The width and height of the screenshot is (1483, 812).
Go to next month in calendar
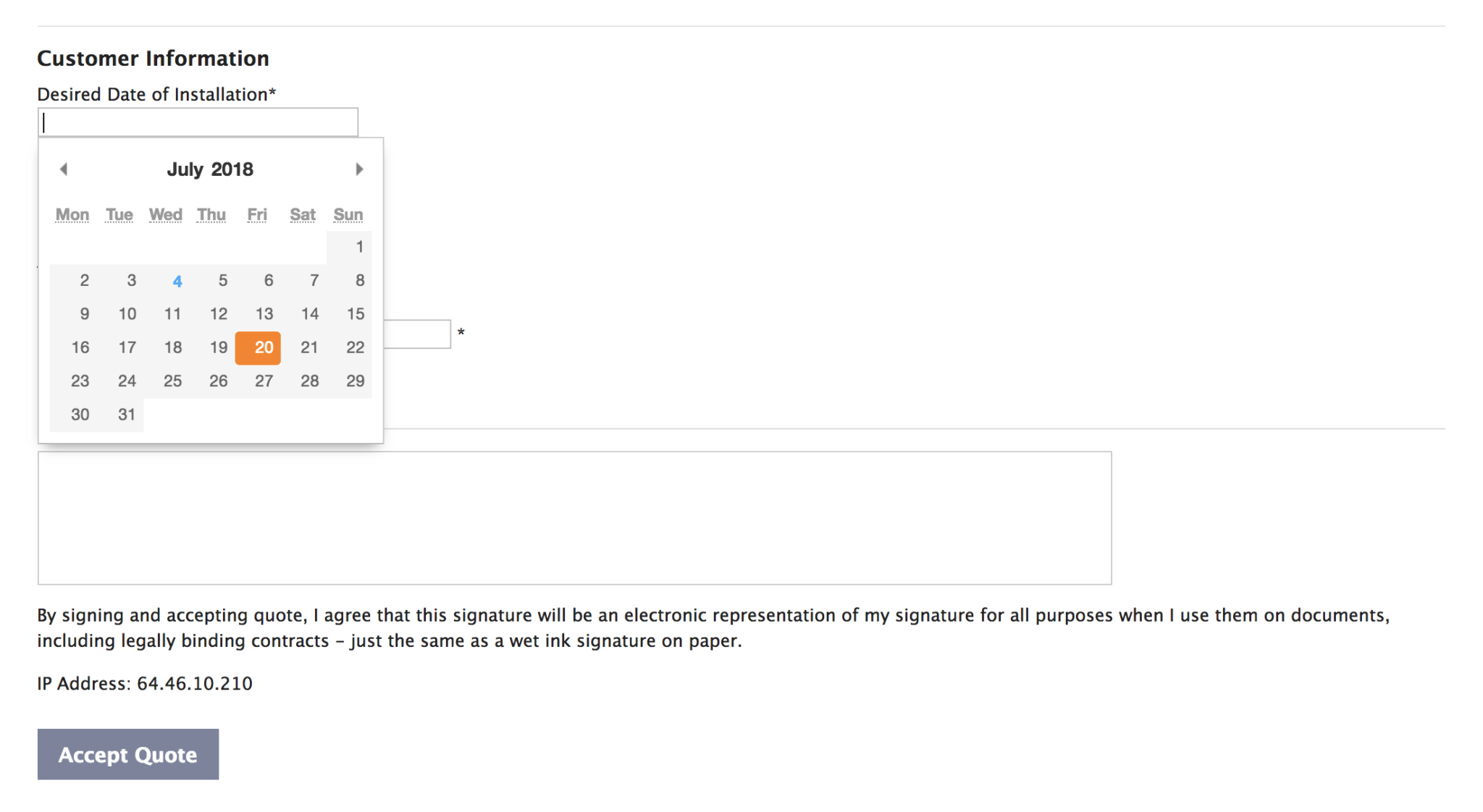[358, 169]
